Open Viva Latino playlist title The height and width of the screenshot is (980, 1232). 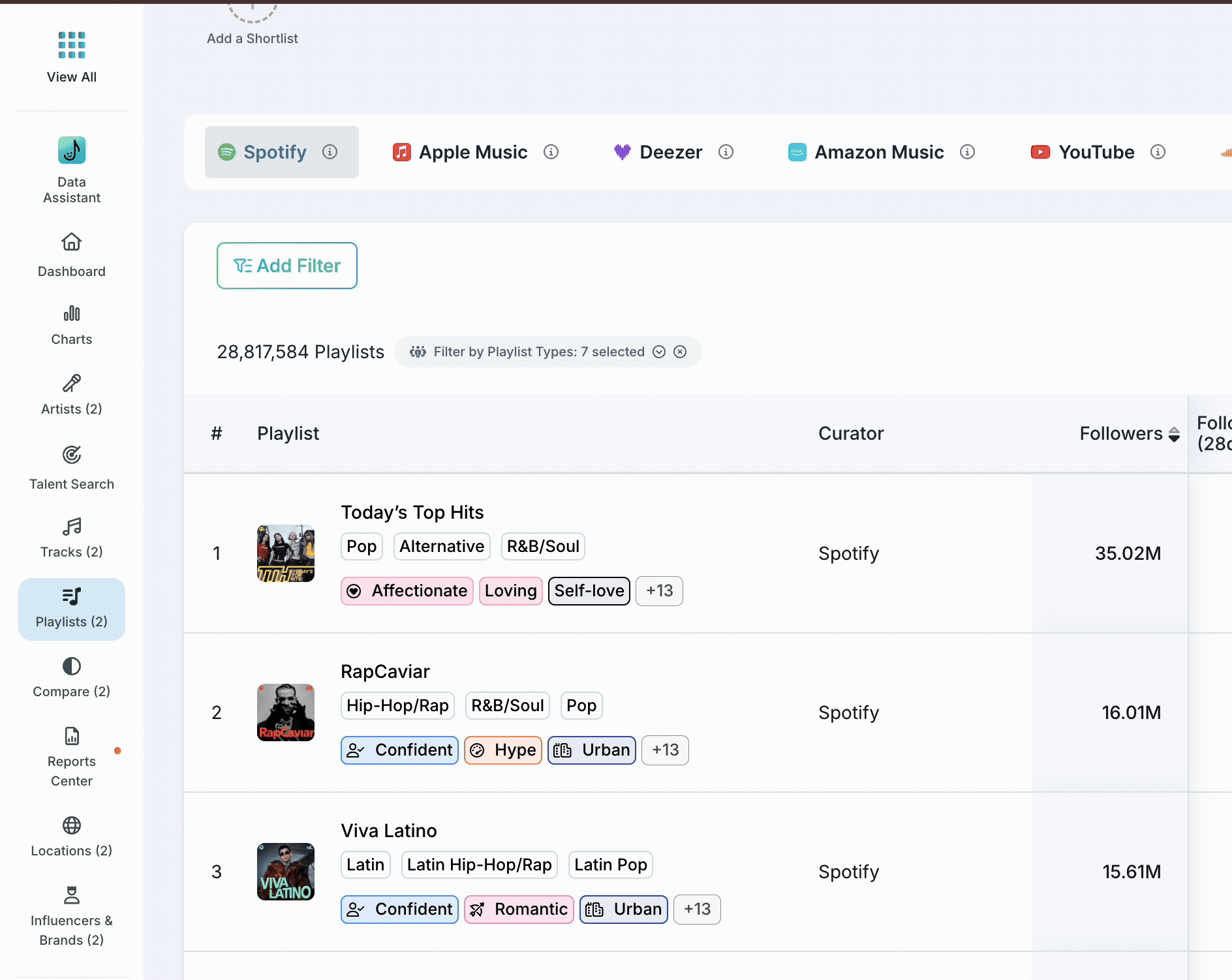389,831
